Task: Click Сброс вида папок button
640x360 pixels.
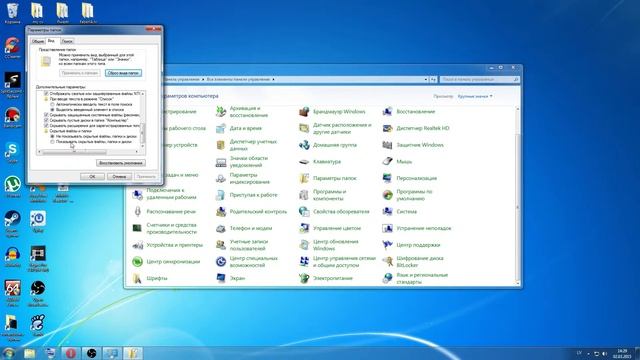Action: [123, 73]
